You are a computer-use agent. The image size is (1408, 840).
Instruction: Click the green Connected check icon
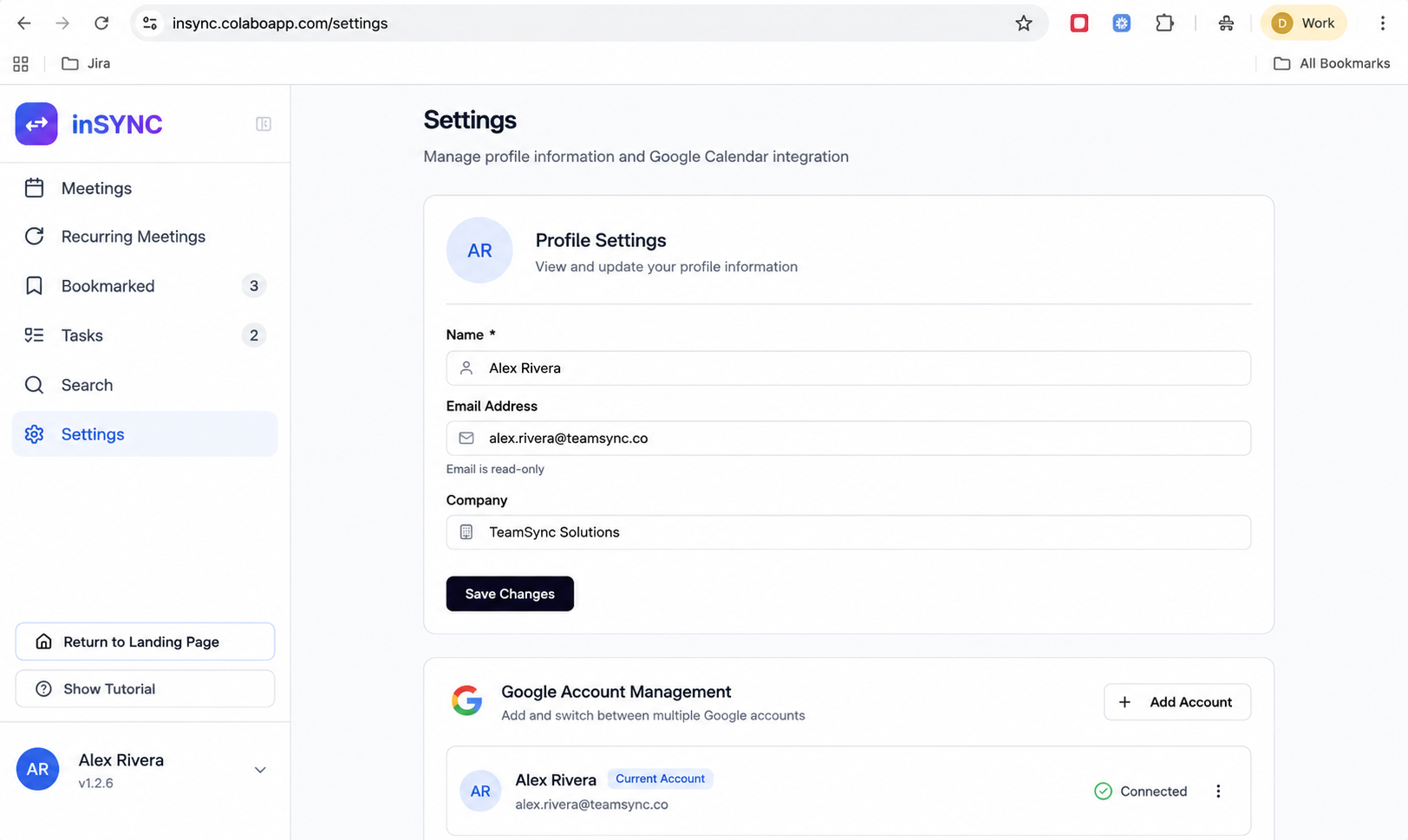coord(1103,791)
